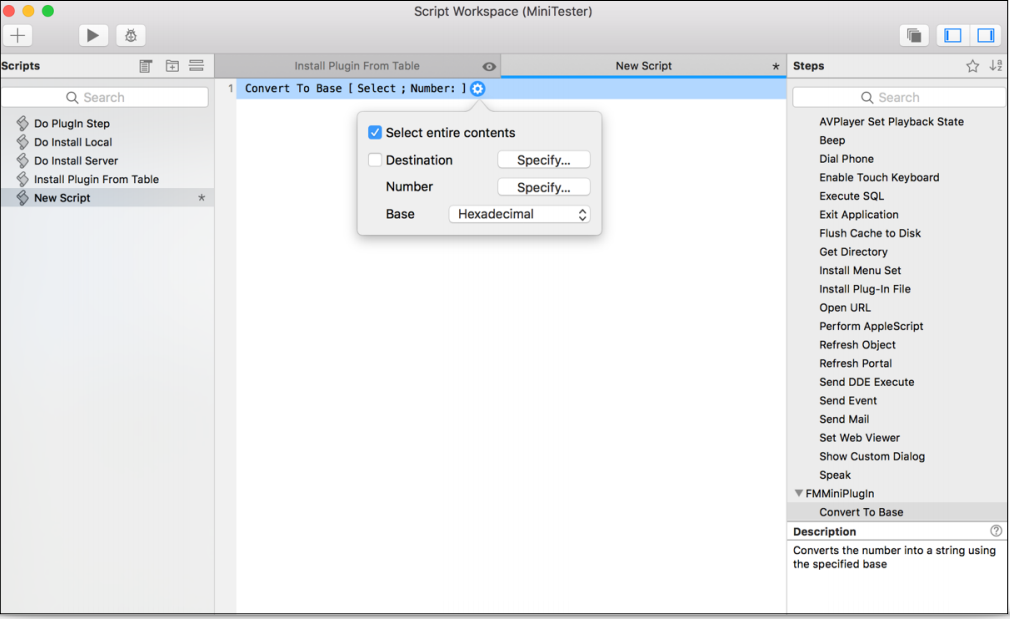This screenshot has height=619, width=1010.
Task: Click the New Script item's script icon
Action: (x=23, y=198)
